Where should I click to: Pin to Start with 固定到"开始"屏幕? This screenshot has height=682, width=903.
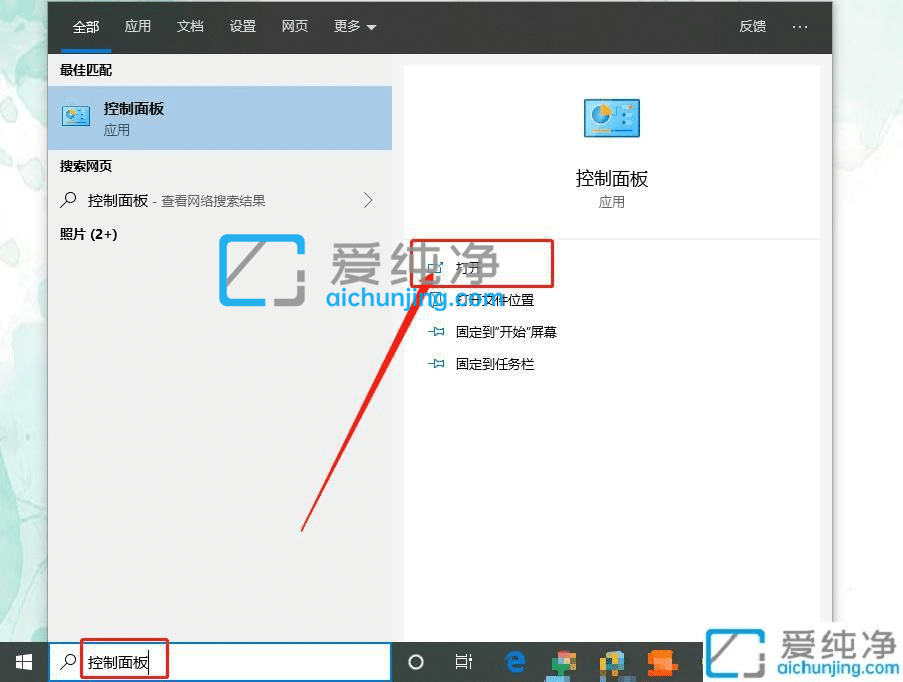506,332
